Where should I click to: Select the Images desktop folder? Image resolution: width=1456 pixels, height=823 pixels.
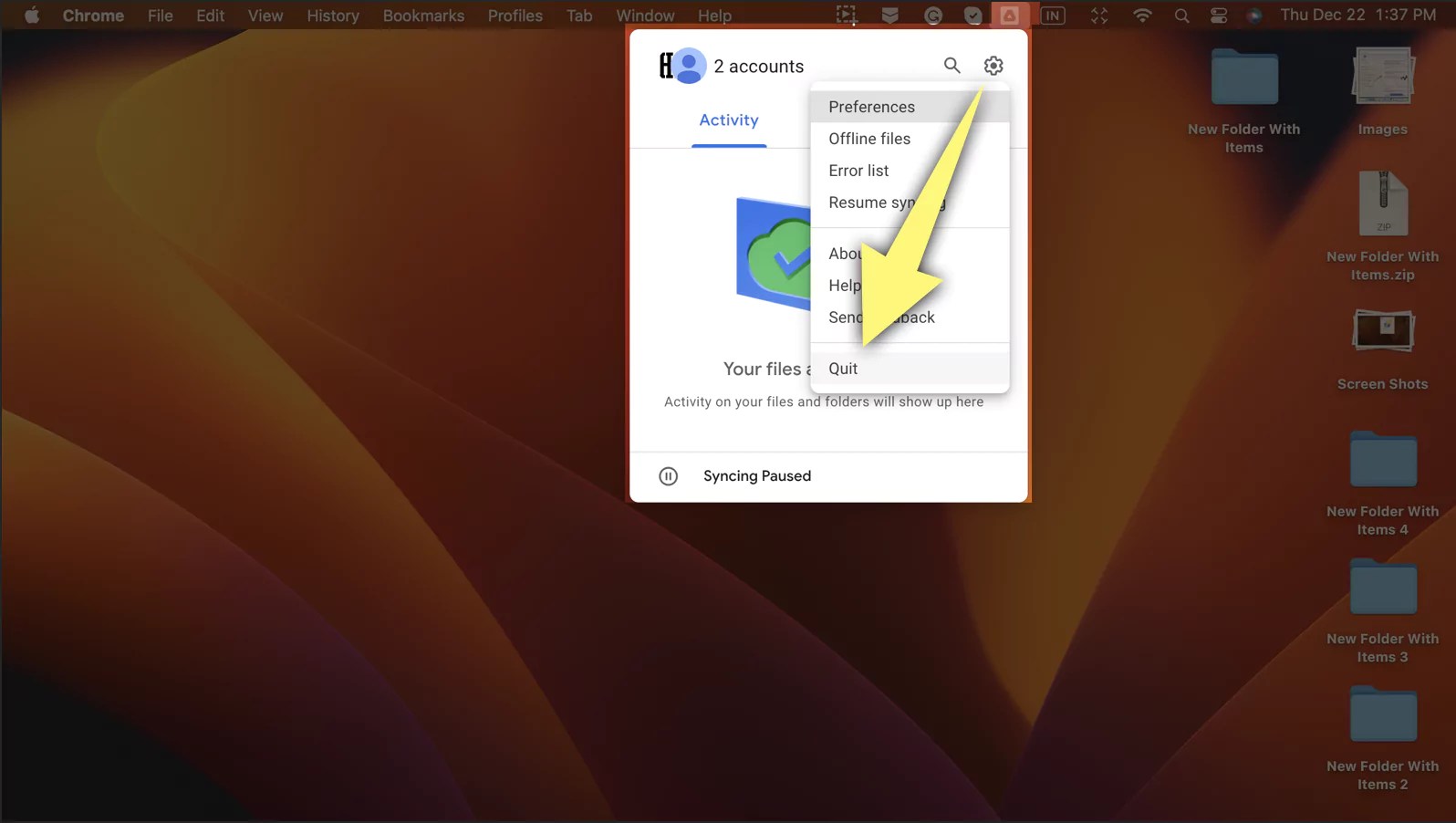[1383, 91]
